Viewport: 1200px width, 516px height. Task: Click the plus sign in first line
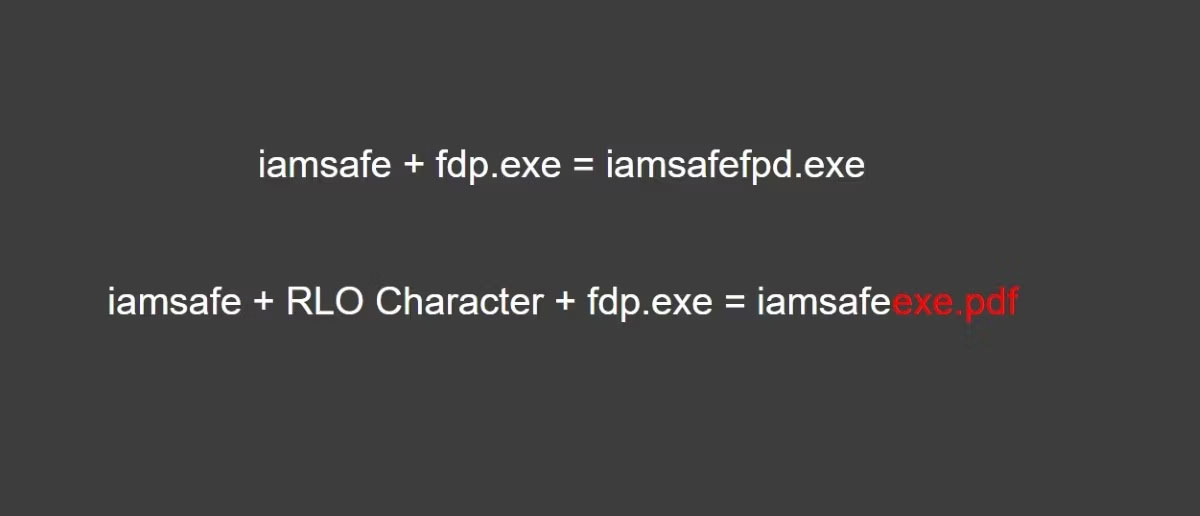(414, 165)
